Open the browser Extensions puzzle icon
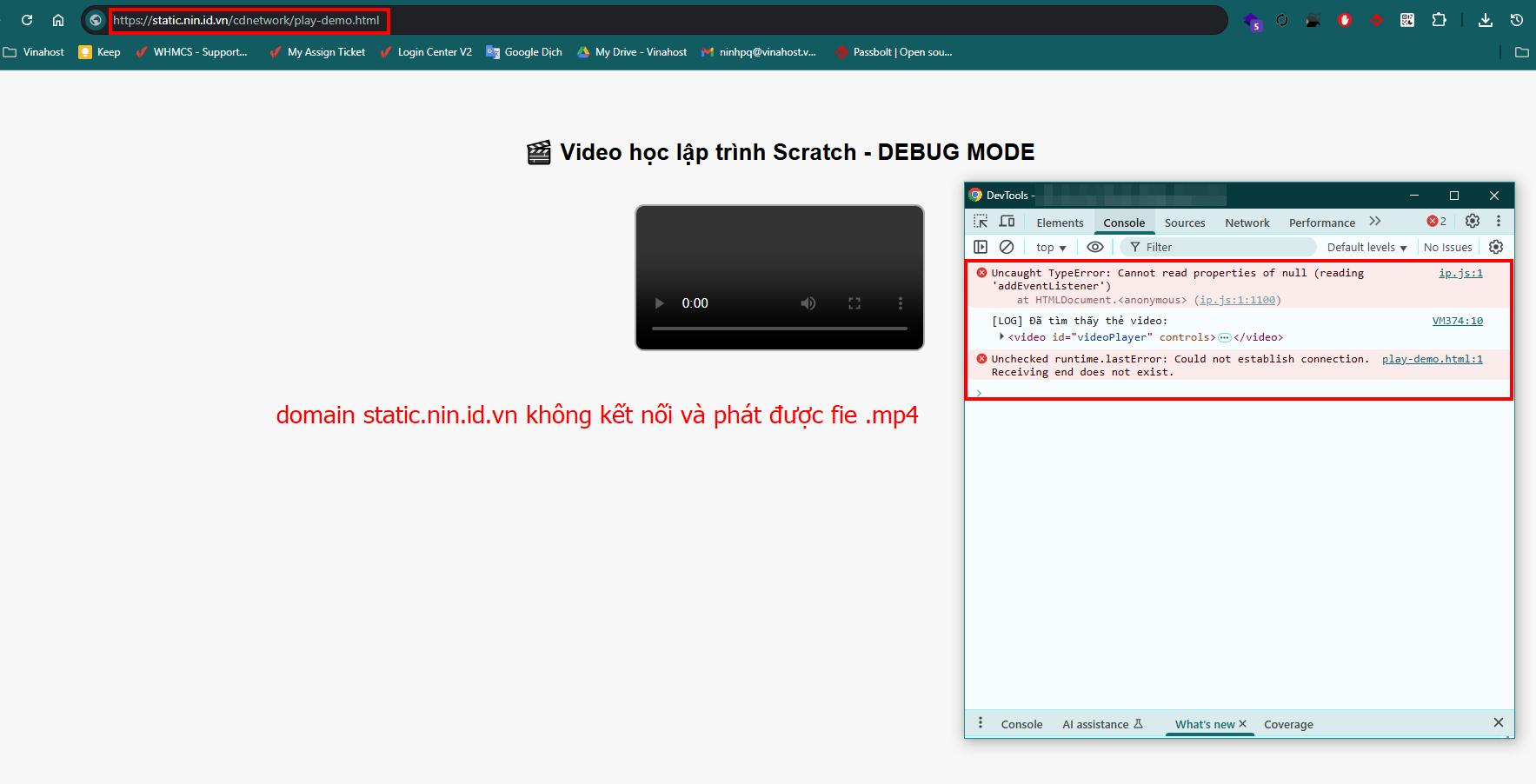This screenshot has height=784, width=1536. coord(1440,20)
